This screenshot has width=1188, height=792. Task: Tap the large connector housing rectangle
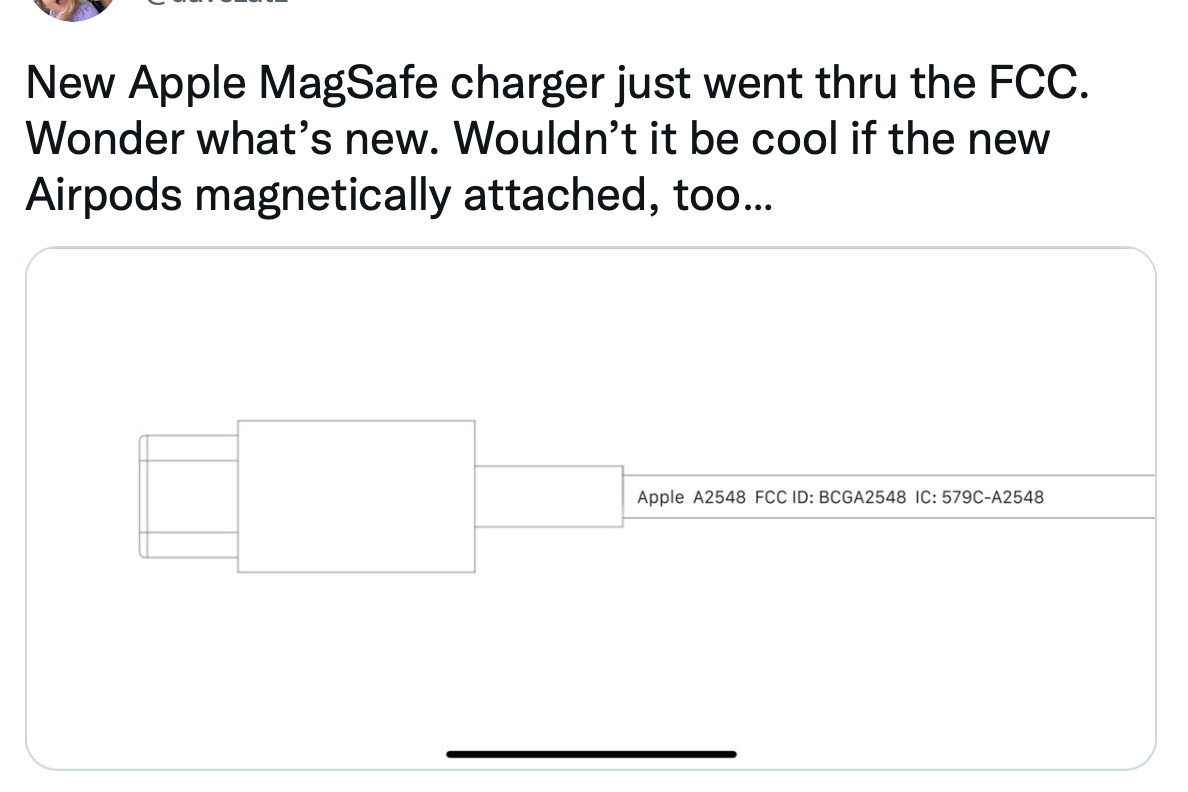[356, 496]
